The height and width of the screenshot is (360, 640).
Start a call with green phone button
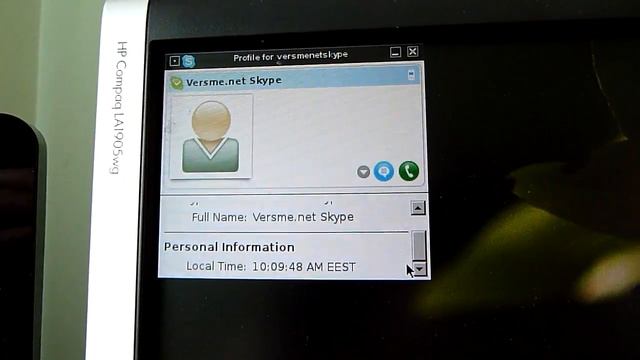coord(409,171)
